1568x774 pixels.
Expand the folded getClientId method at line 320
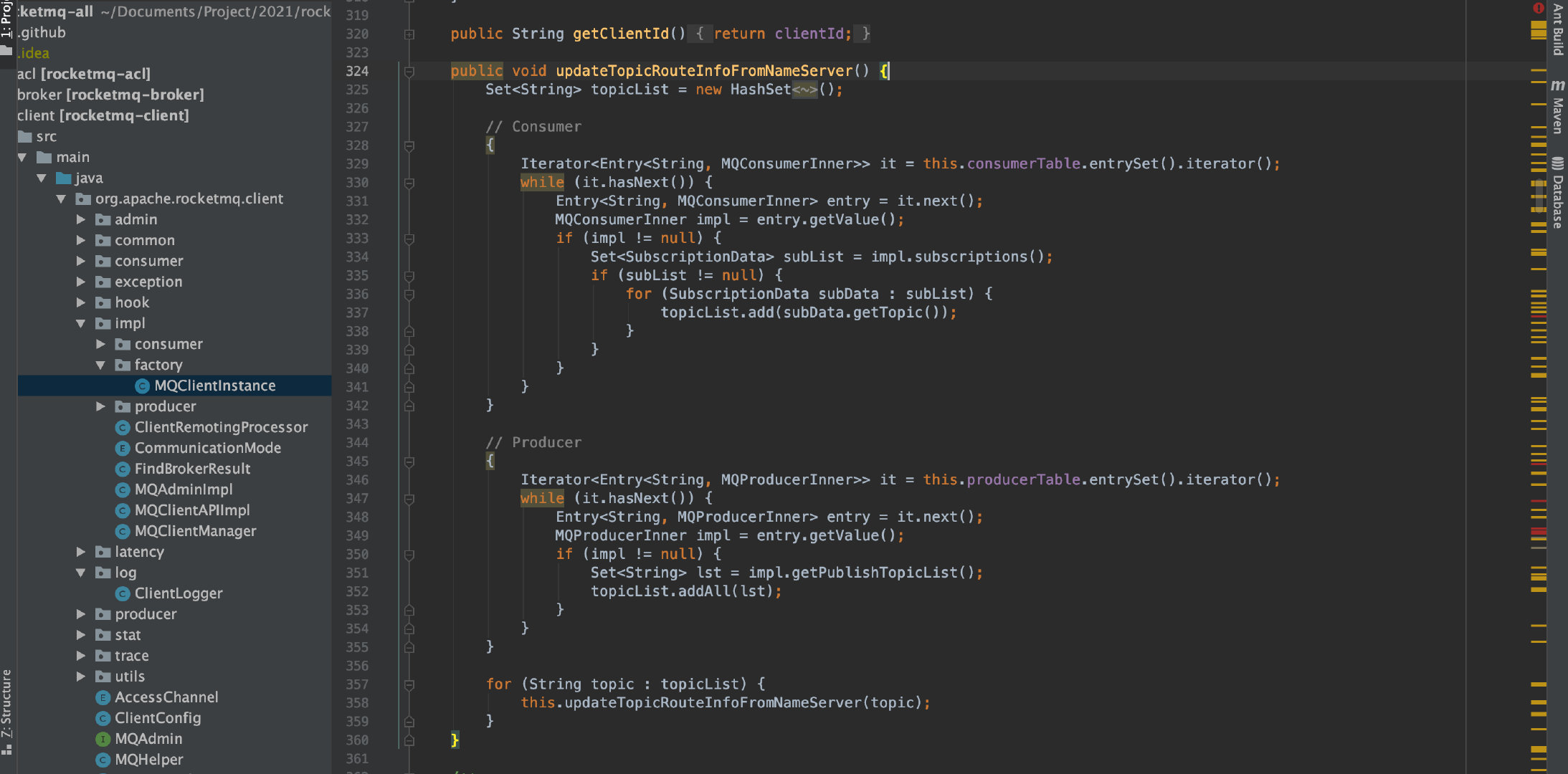coord(409,34)
